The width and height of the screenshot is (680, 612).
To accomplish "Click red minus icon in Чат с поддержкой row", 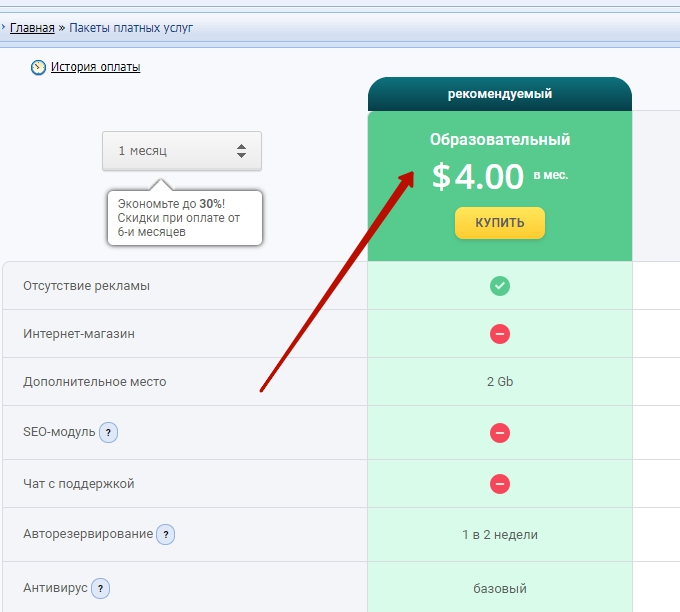I will click(x=500, y=484).
